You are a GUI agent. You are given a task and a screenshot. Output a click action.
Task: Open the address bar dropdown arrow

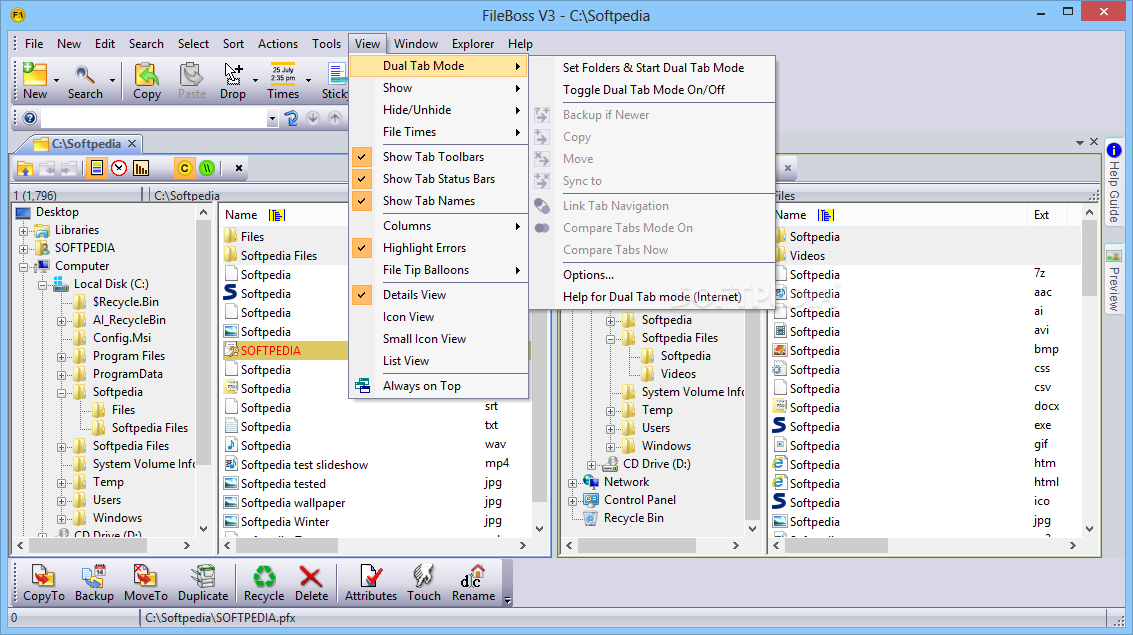pyautogui.click(x=272, y=118)
